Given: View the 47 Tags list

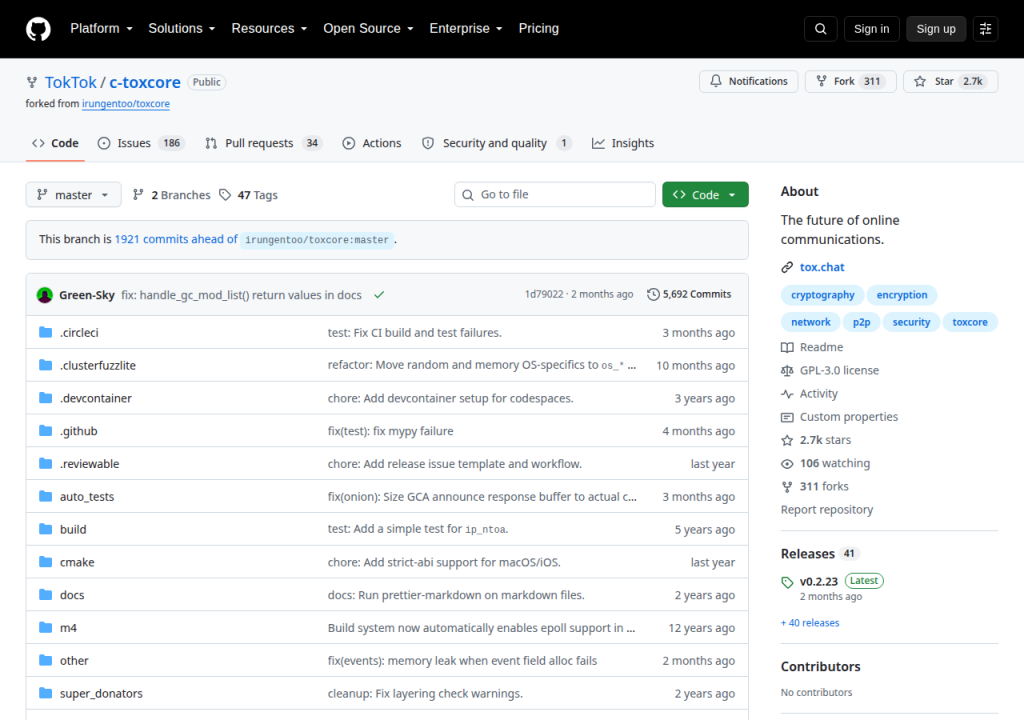Looking at the screenshot, I should pos(248,195).
